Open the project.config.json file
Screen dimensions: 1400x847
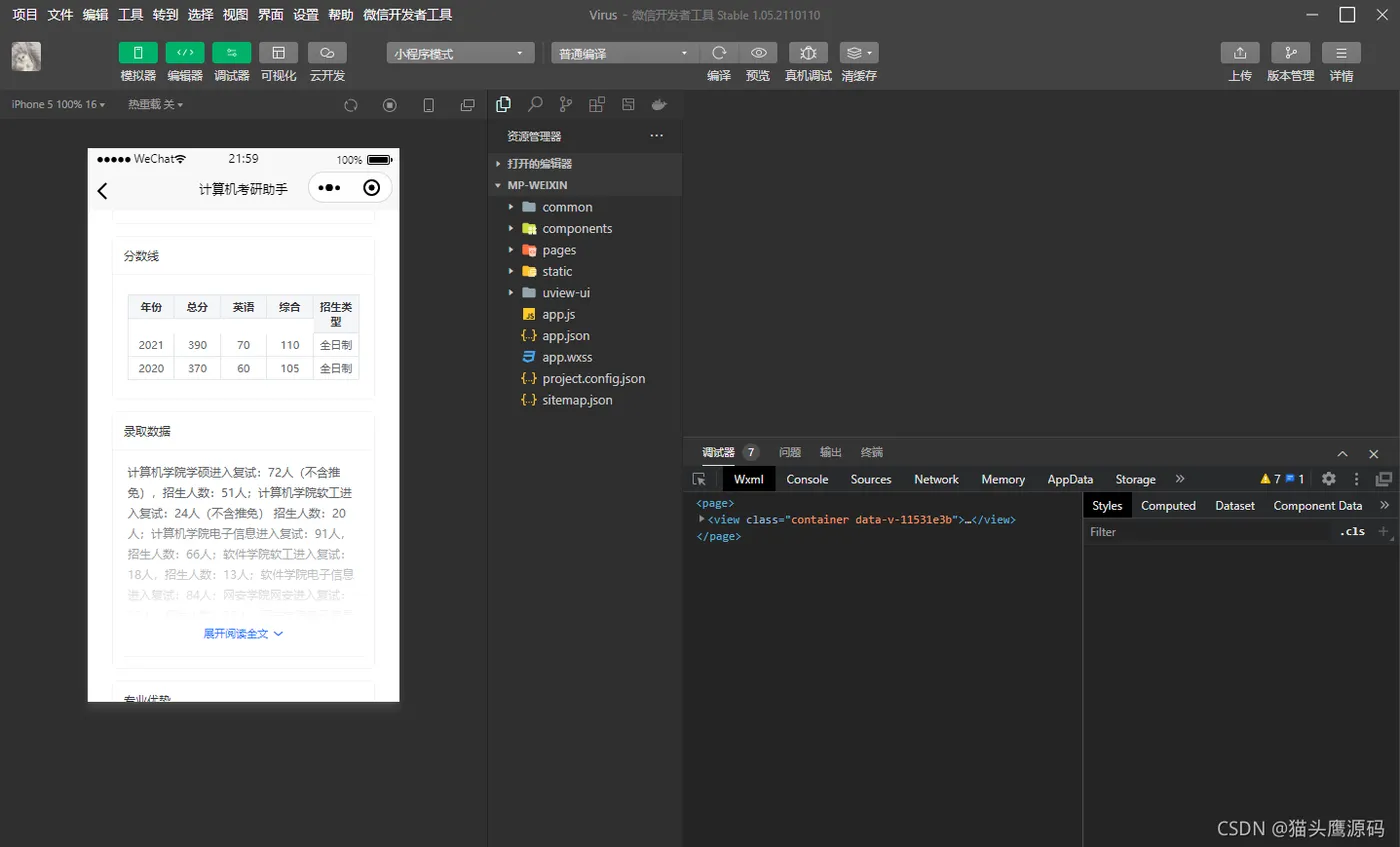coord(585,379)
